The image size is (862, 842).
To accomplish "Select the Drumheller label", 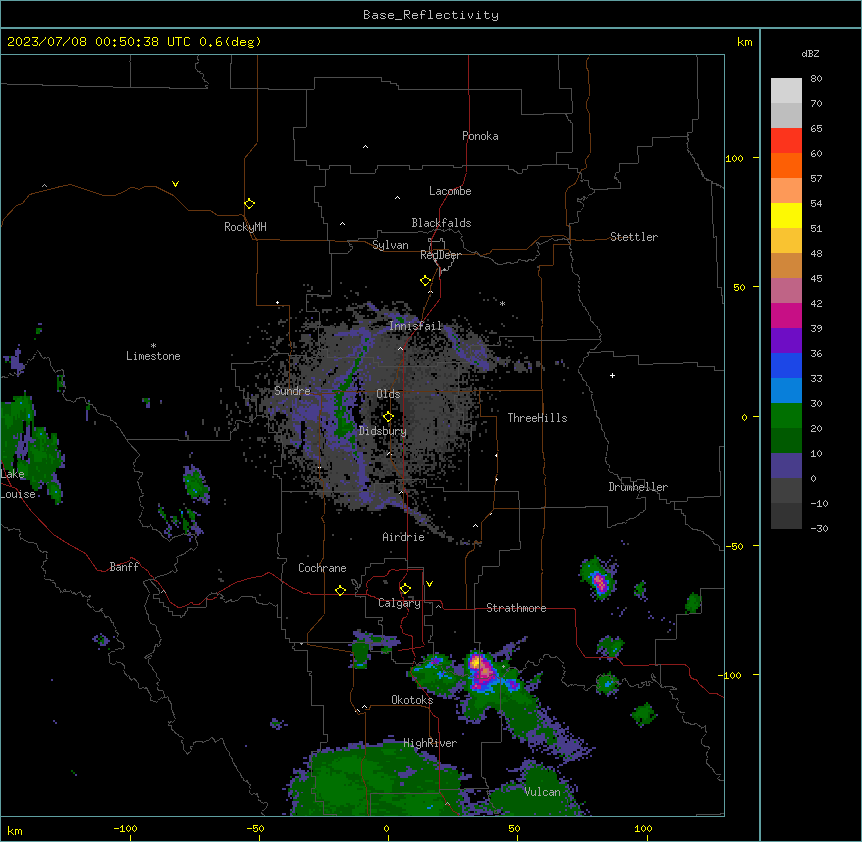I will (638, 487).
